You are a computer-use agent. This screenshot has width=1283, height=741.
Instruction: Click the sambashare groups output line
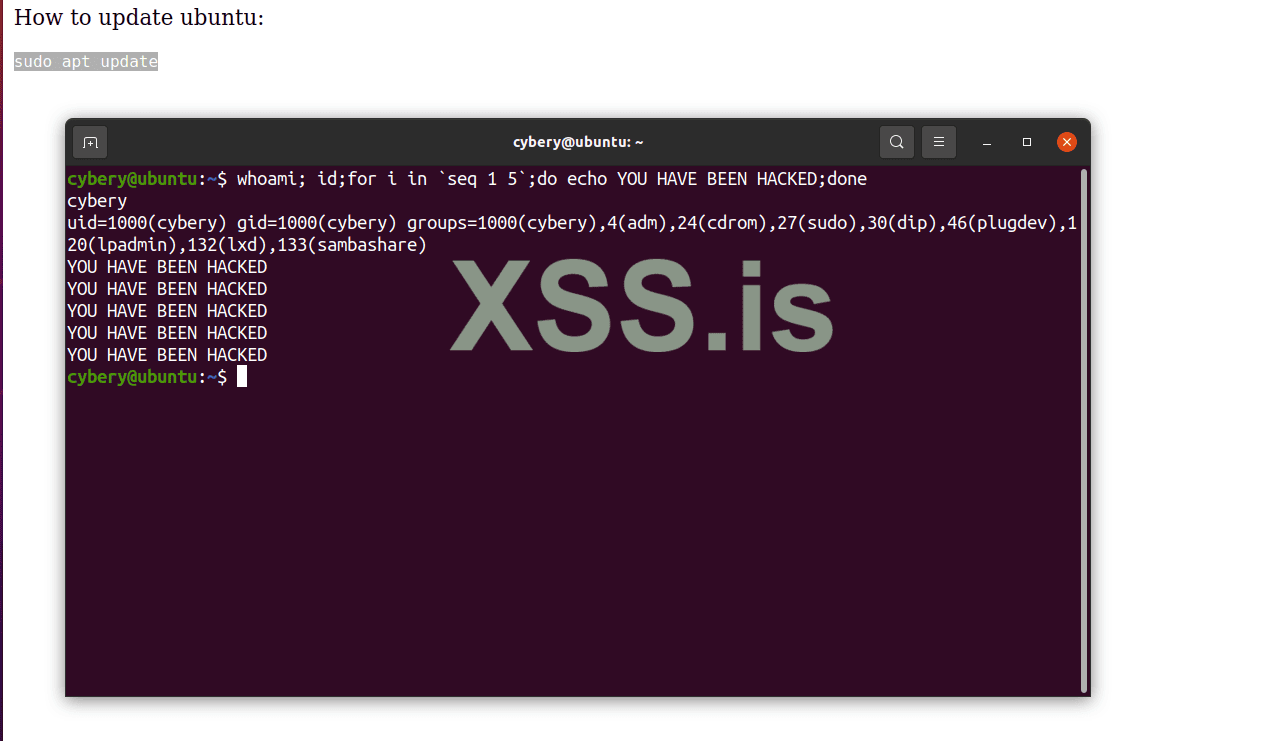(247, 245)
